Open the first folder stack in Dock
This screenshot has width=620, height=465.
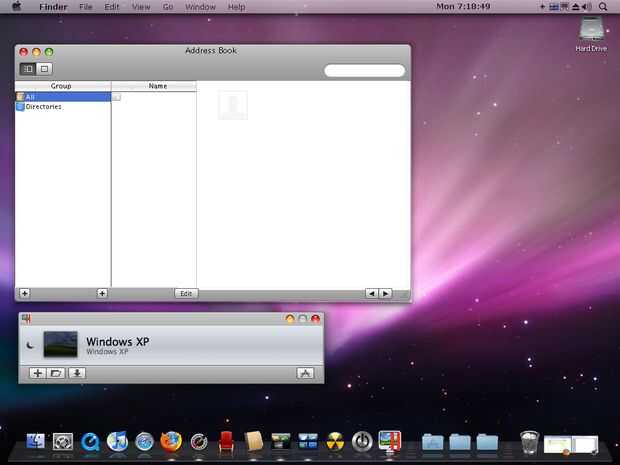(x=433, y=442)
